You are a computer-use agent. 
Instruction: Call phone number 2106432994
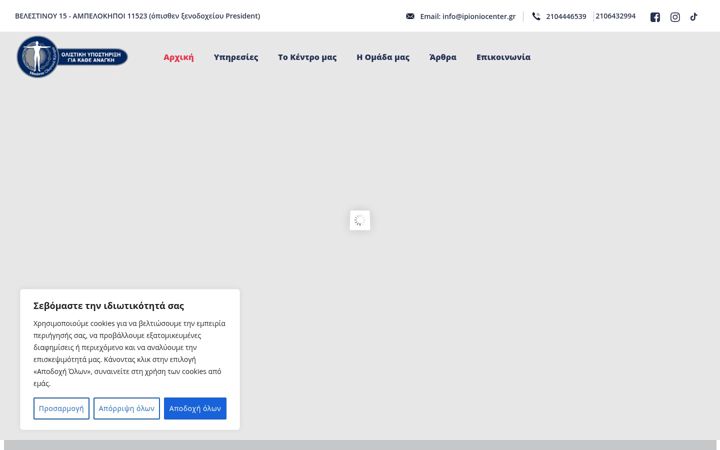pyautogui.click(x=615, y=16)
